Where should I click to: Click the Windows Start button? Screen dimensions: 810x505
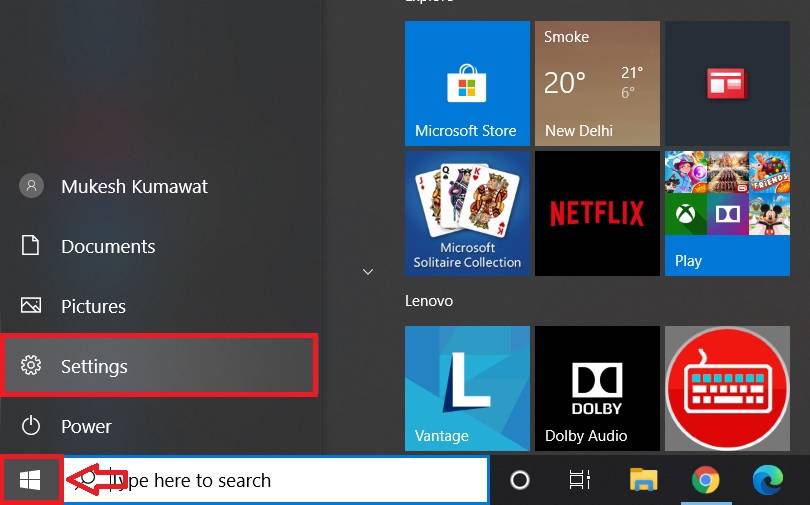(30, 480)
